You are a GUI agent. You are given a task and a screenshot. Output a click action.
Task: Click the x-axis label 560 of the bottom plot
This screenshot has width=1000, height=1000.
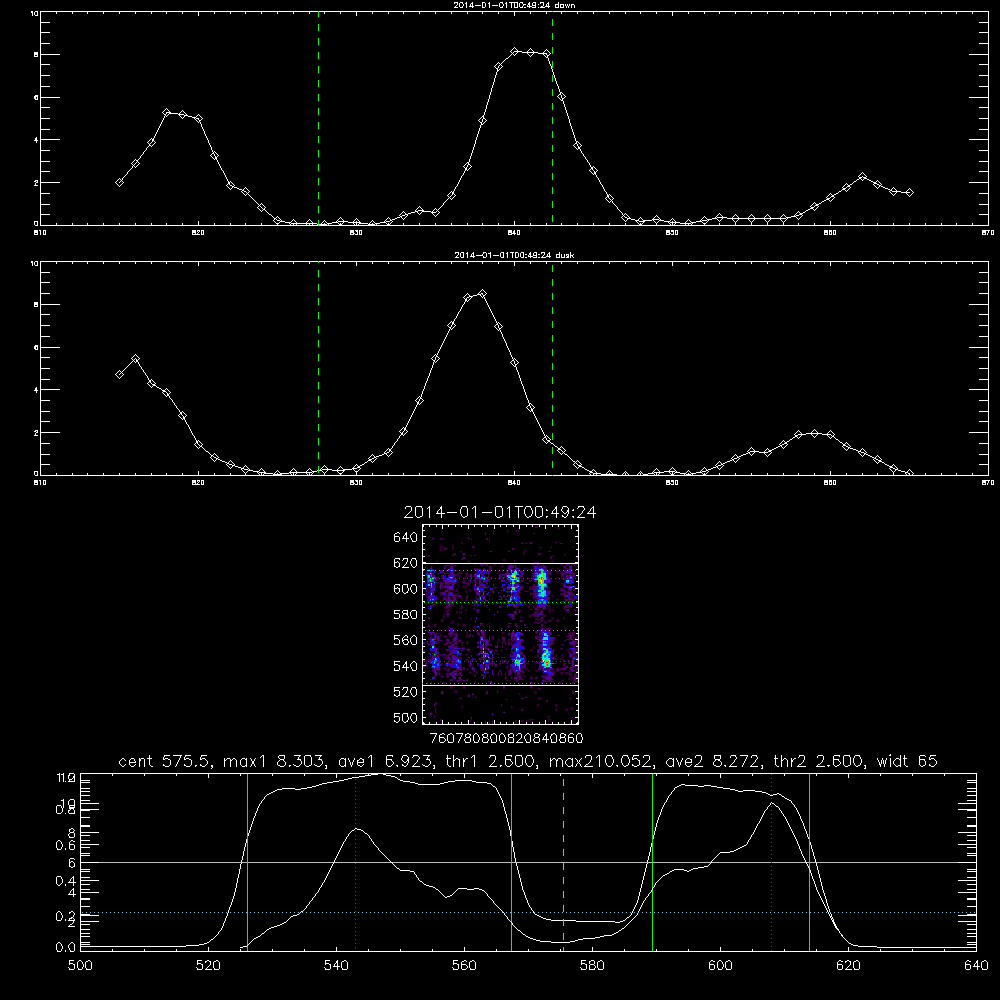(x=464, y=966)
